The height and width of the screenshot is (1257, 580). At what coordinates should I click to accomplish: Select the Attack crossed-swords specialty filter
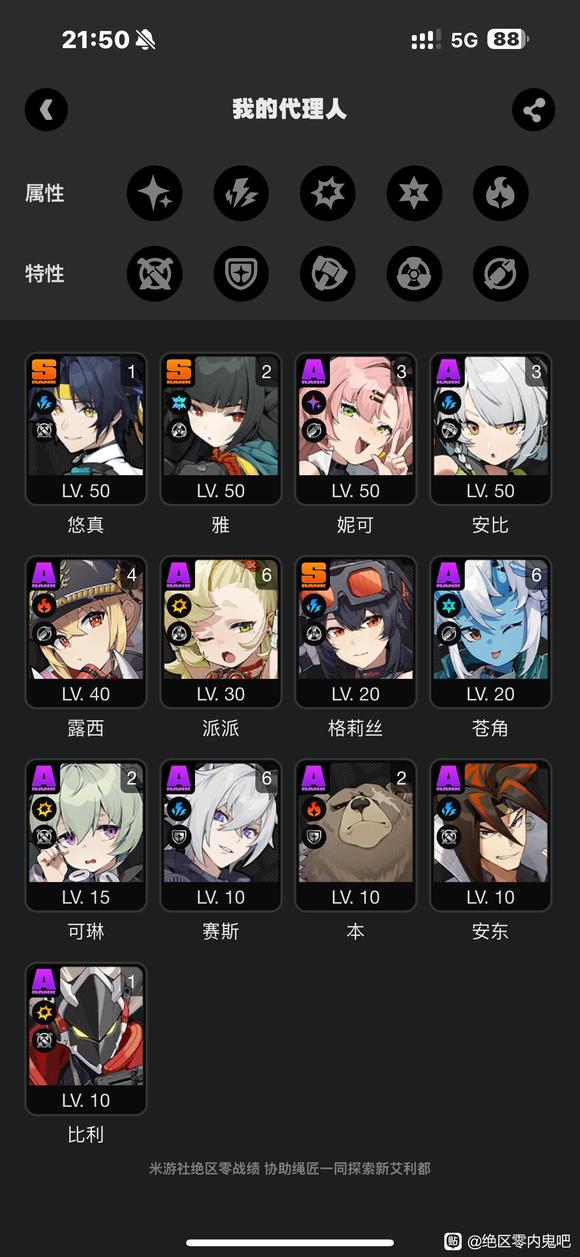click(154, 274)
